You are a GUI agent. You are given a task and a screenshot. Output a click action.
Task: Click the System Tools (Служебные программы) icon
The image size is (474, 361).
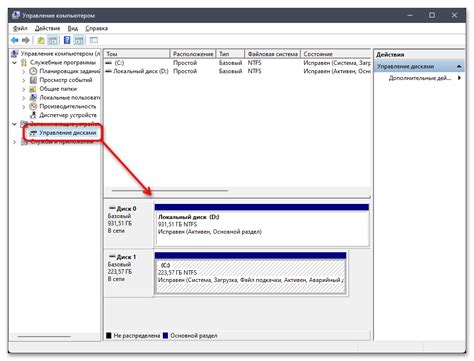pyautogui.click(x=24, y=62)
